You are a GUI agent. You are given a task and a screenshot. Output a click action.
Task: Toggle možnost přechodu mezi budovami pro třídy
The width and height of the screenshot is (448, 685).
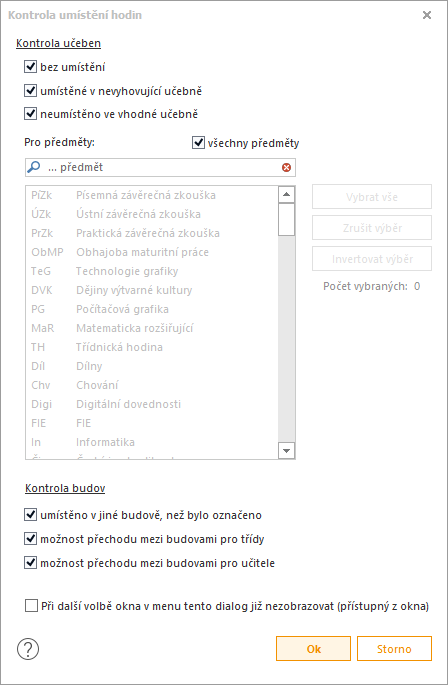click(30, 539)
